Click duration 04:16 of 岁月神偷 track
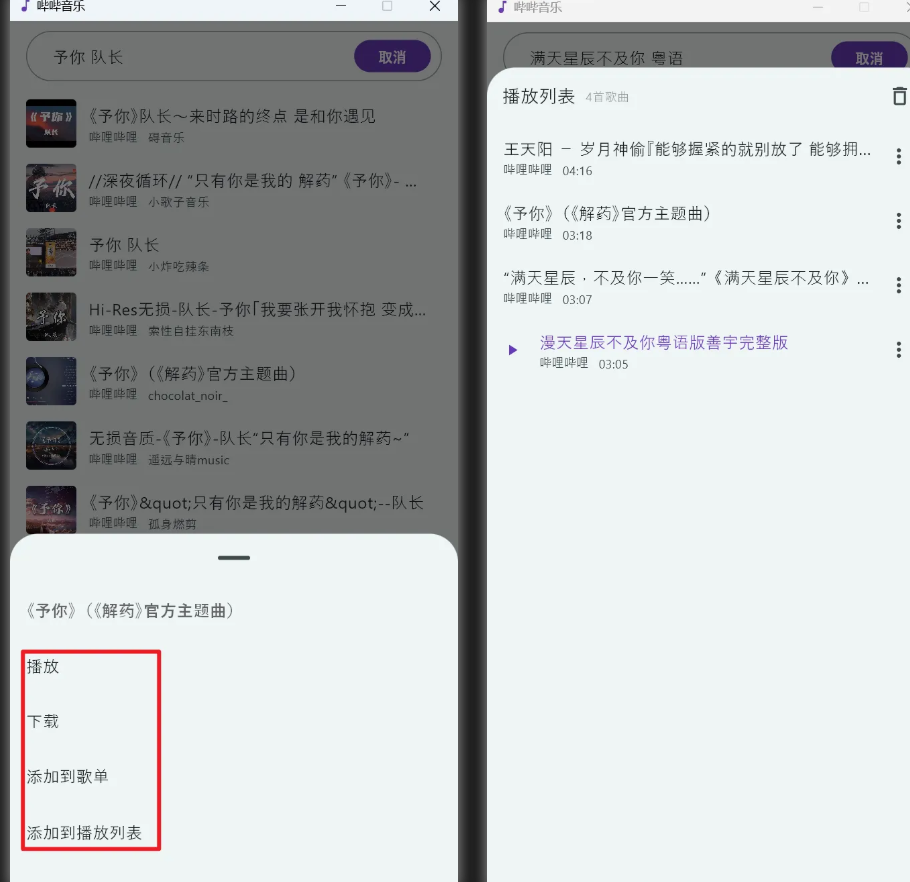This screenshot has height=882, width=910. (x=577, y=171)
